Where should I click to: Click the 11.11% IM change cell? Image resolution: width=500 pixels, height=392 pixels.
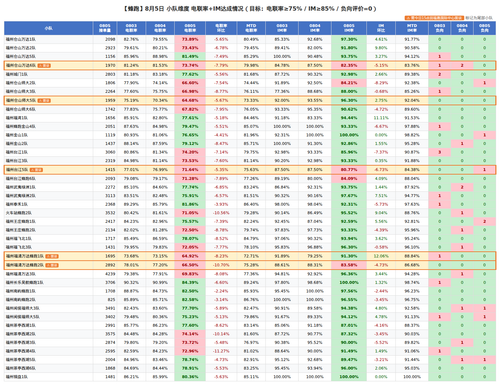381,118
